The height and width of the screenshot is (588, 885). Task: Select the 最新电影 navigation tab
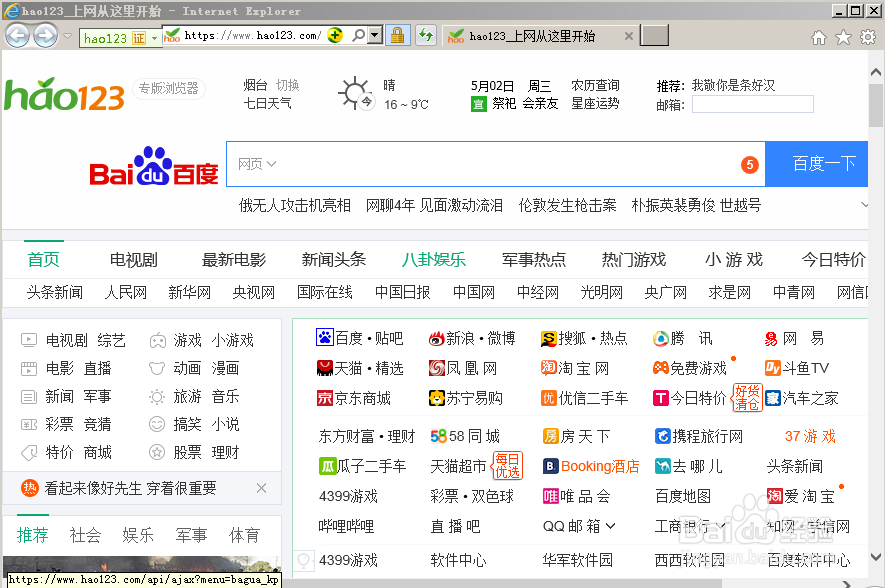[234, 260]
